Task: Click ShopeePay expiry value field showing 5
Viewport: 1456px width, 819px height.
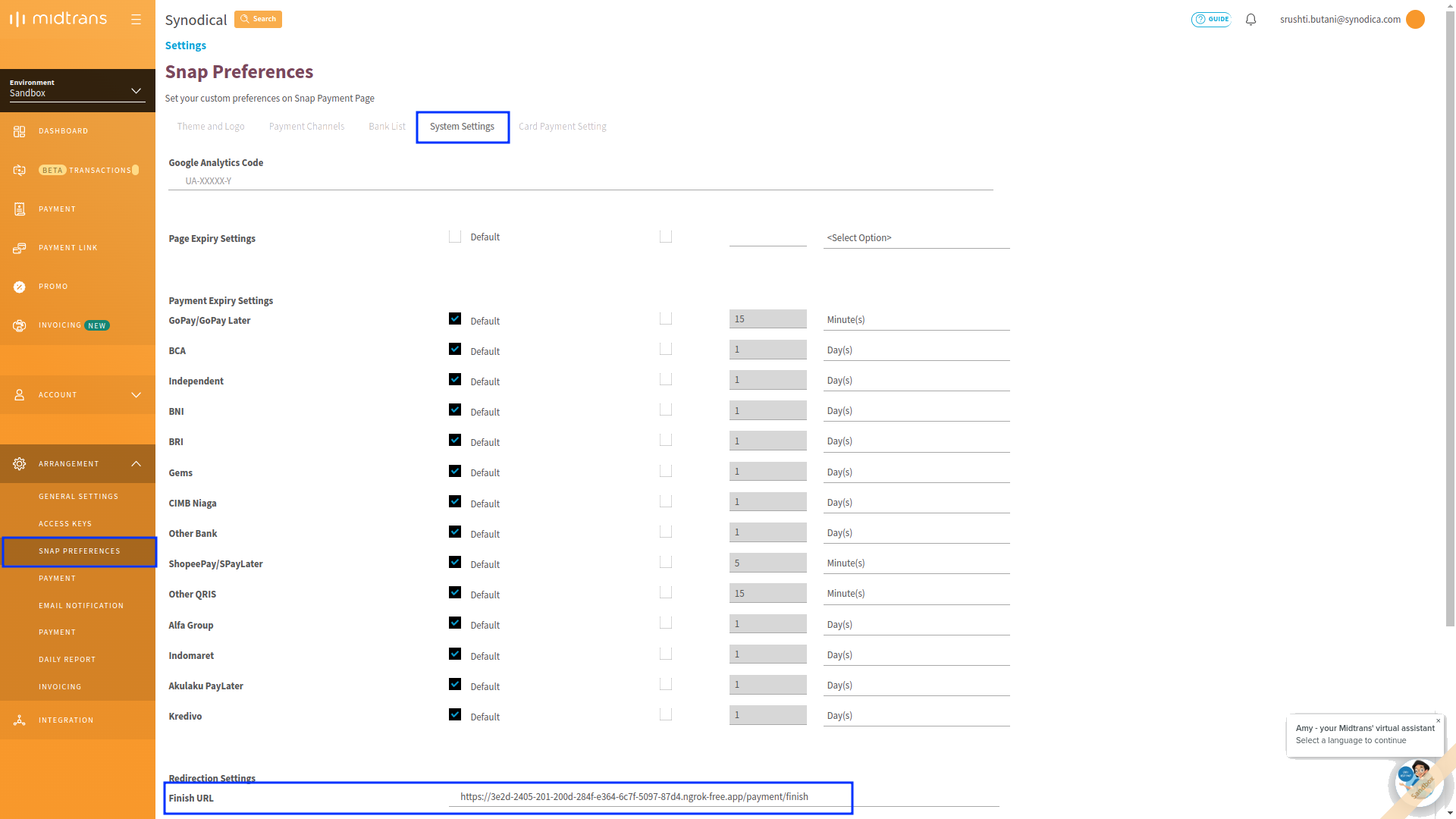Action: coord(768,563)
